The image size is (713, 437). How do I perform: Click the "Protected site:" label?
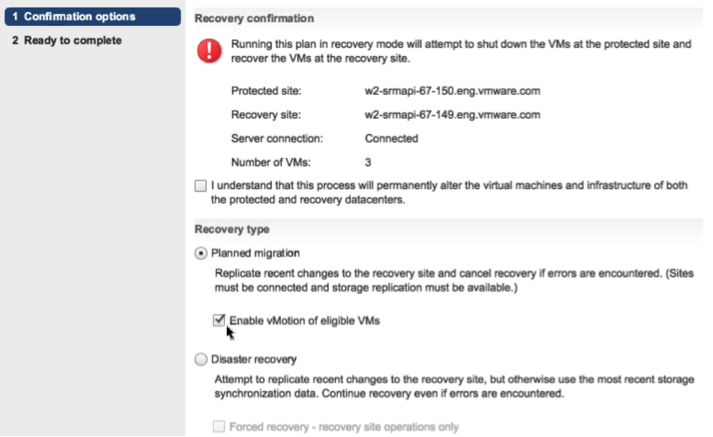[x=266, y=90]
